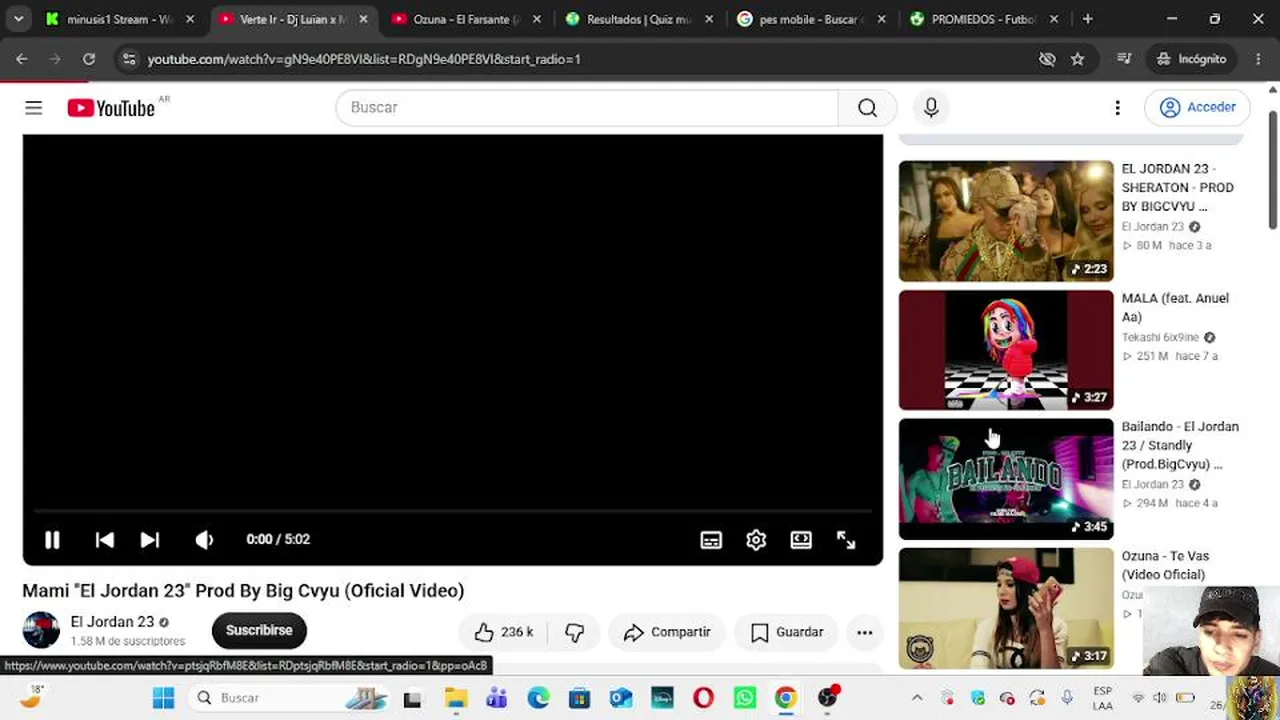Start voice search with the microphone
The height and width of the screenshot is (720, 1280).
(x=931, y=108)
